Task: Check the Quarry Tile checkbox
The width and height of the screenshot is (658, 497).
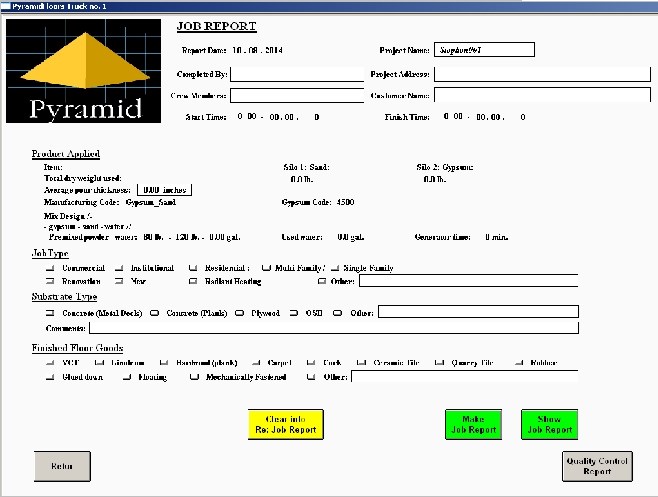Action: click(x=439, y=362)
